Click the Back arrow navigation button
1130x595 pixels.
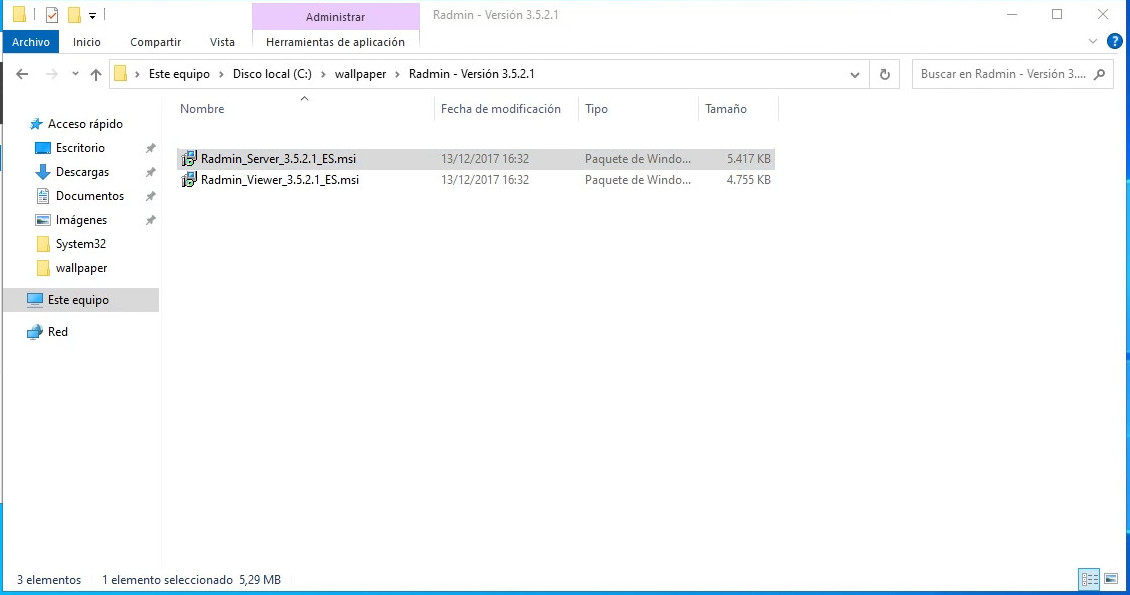[23, 74]
